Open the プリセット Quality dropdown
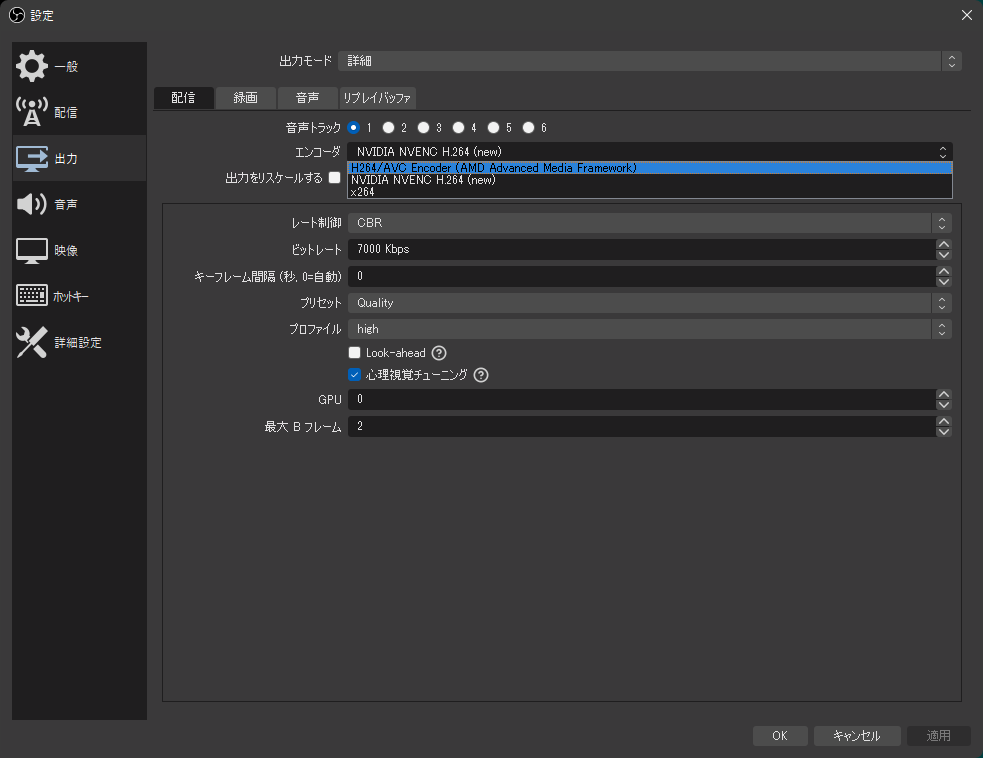Viewport: 983px width, 758px height. 650,303
